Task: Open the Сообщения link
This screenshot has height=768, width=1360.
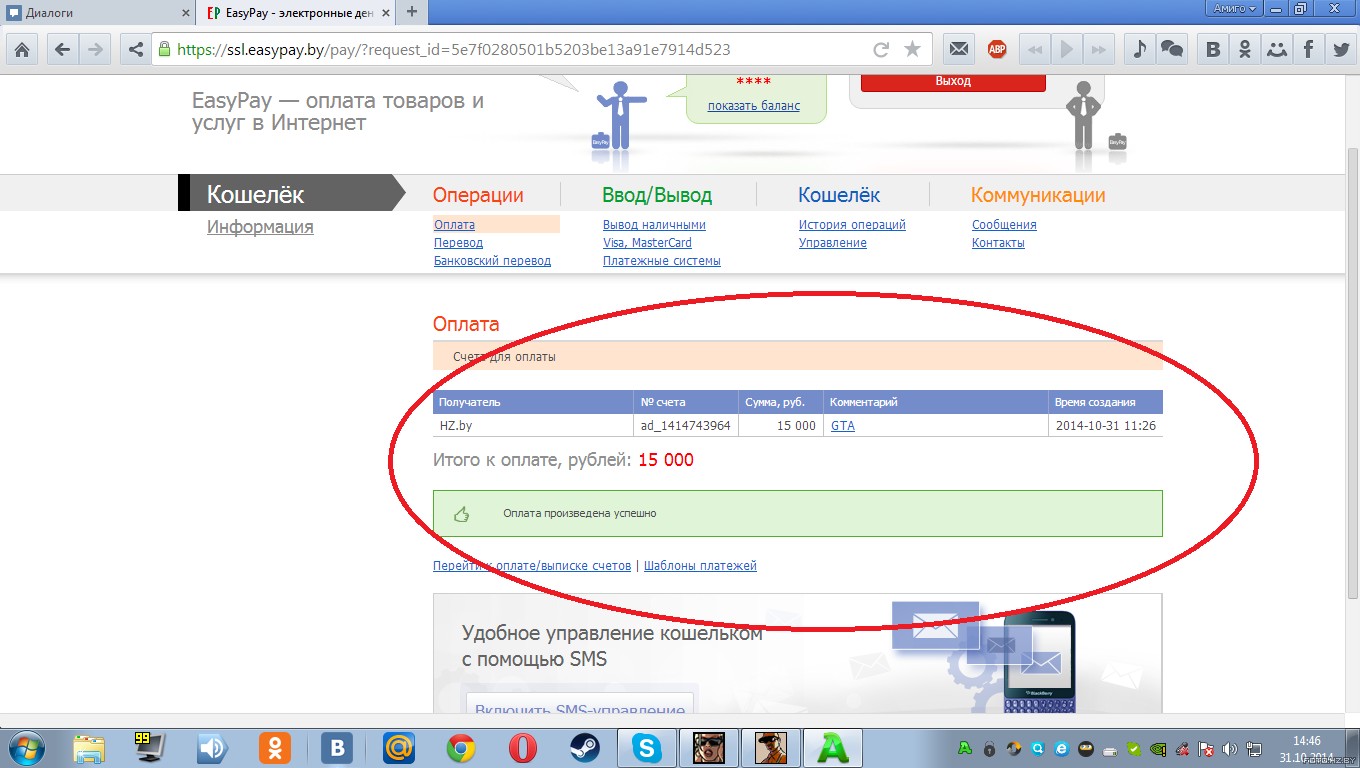Action: [1004, 225]
